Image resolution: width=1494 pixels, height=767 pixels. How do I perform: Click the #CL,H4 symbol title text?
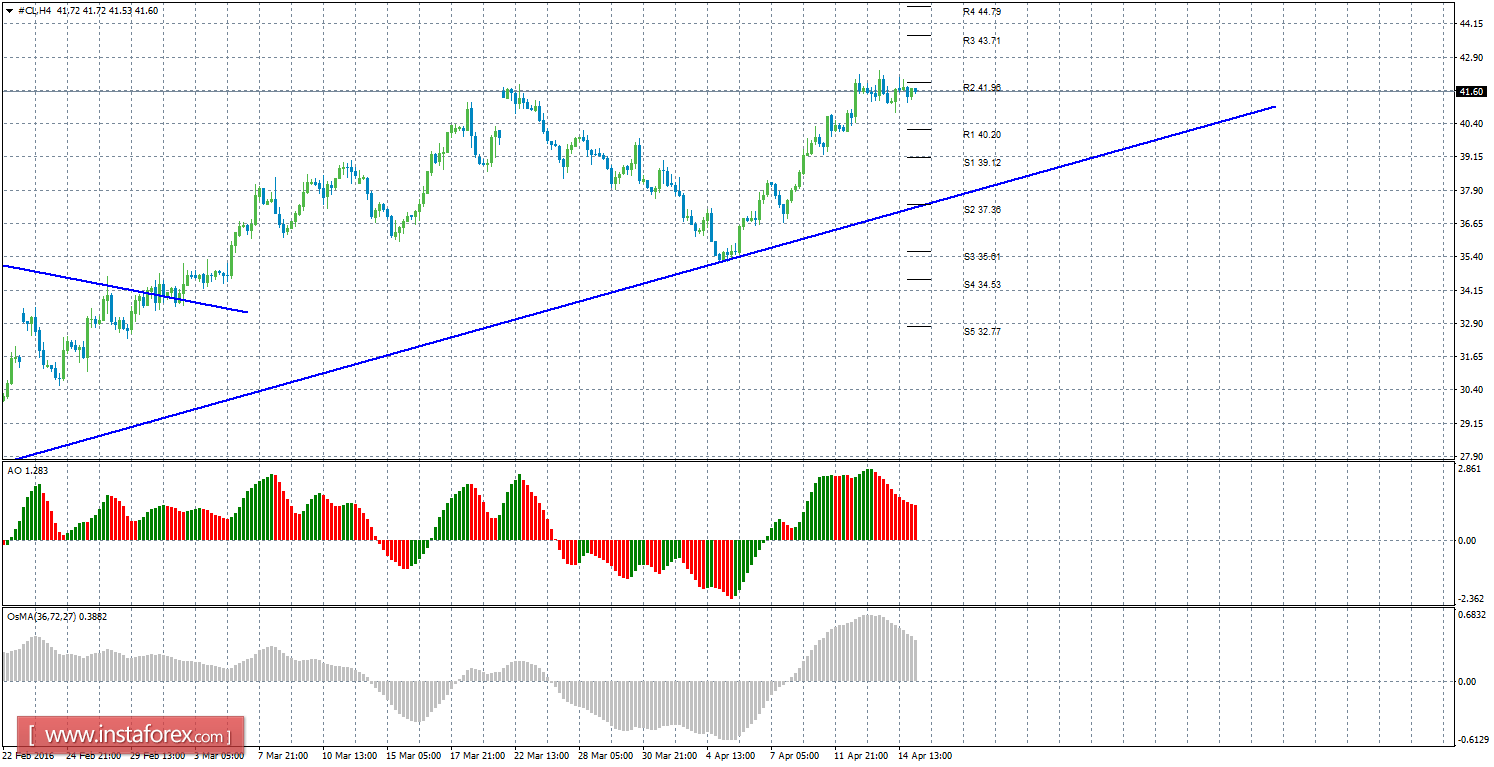pos(34,10)
